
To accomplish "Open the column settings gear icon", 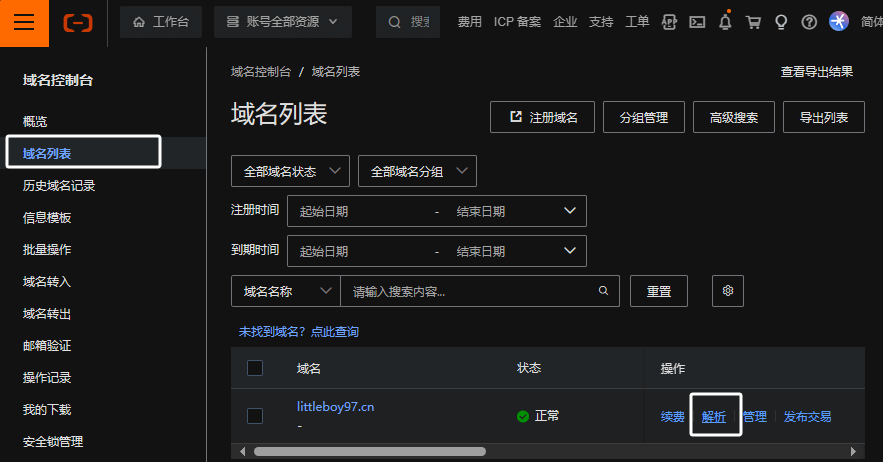I will [728, 291].
